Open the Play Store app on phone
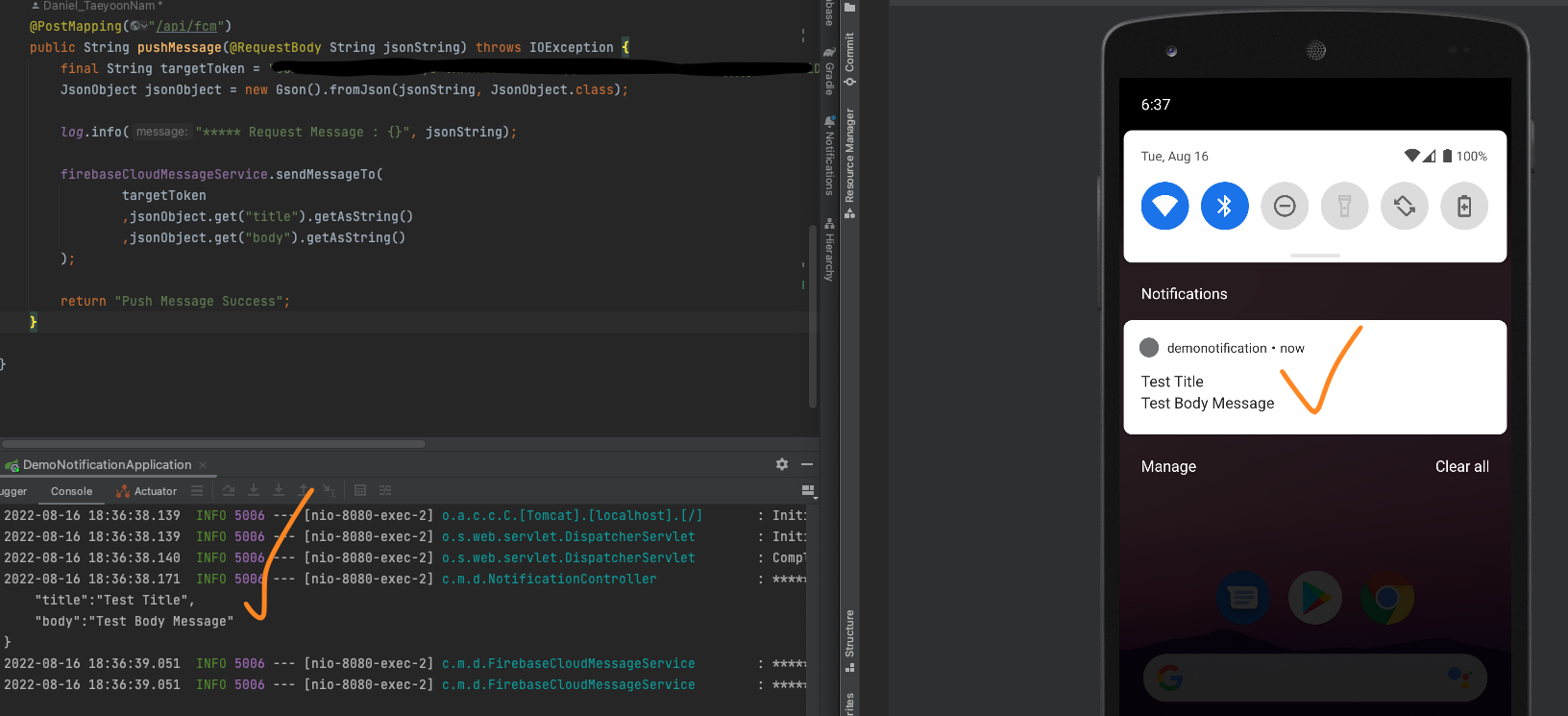 (x=1315, y=598)
